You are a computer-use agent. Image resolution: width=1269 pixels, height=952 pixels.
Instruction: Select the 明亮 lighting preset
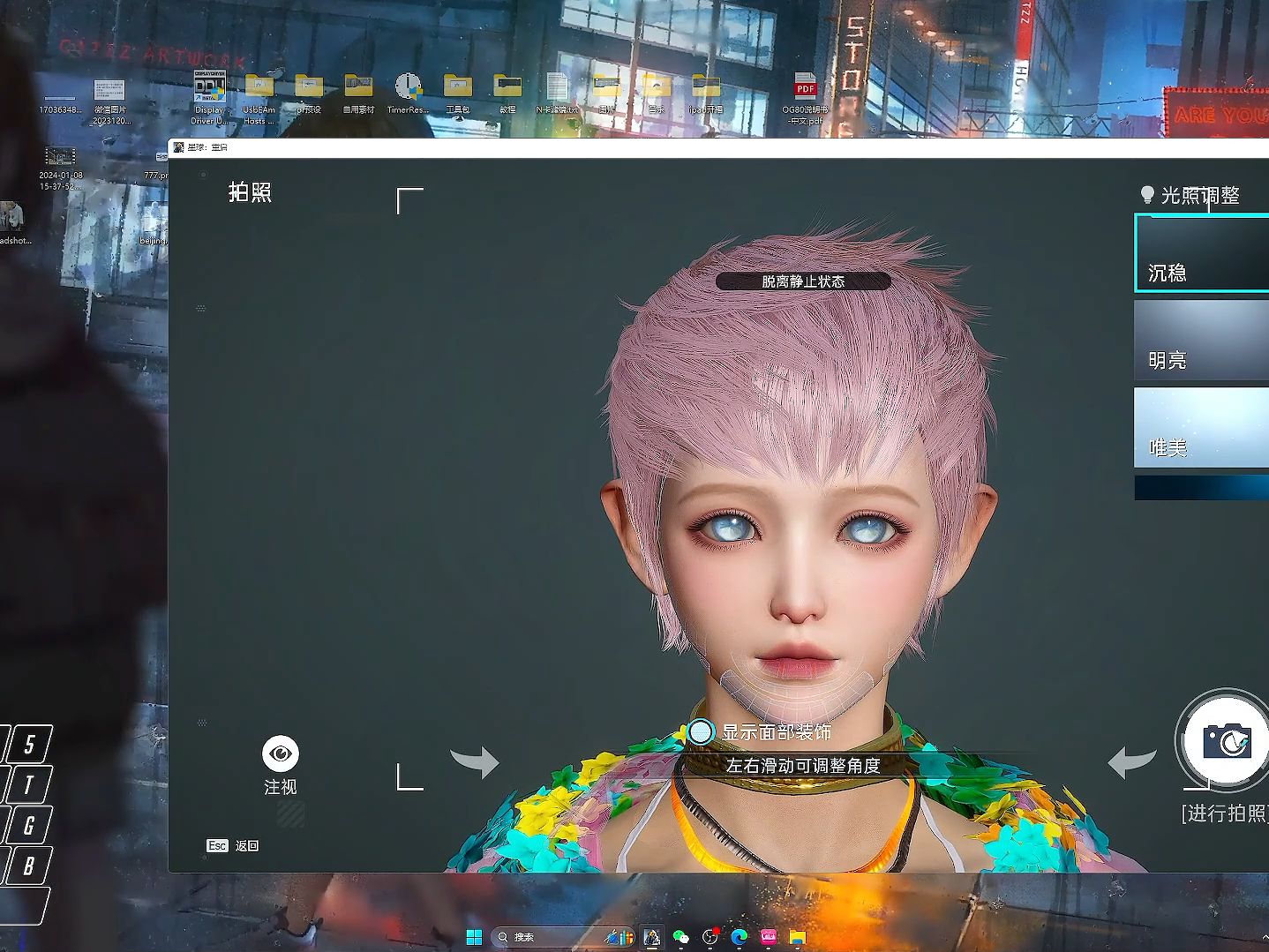coord(1201,341)
